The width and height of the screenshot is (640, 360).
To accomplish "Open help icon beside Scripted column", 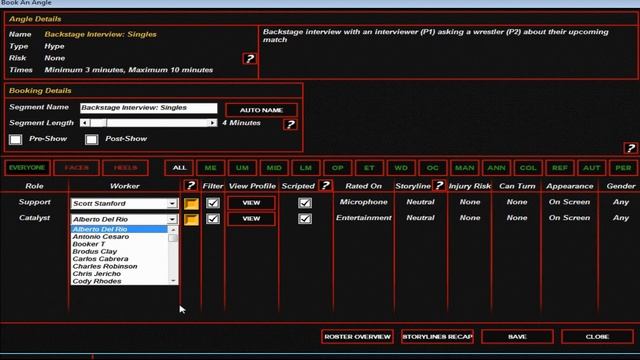I will 325,186.
